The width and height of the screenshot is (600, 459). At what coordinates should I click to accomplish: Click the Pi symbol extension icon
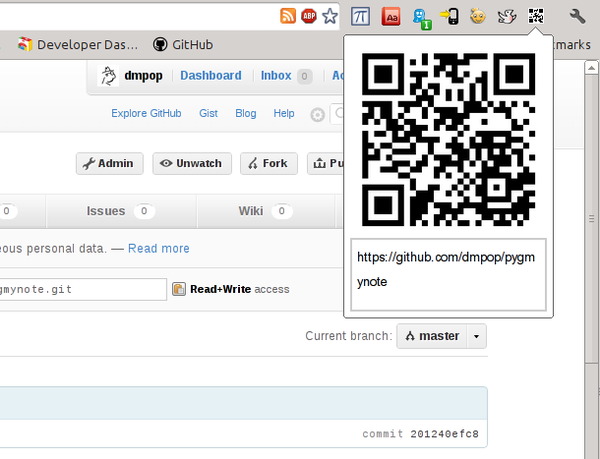(x=359, y=16)
